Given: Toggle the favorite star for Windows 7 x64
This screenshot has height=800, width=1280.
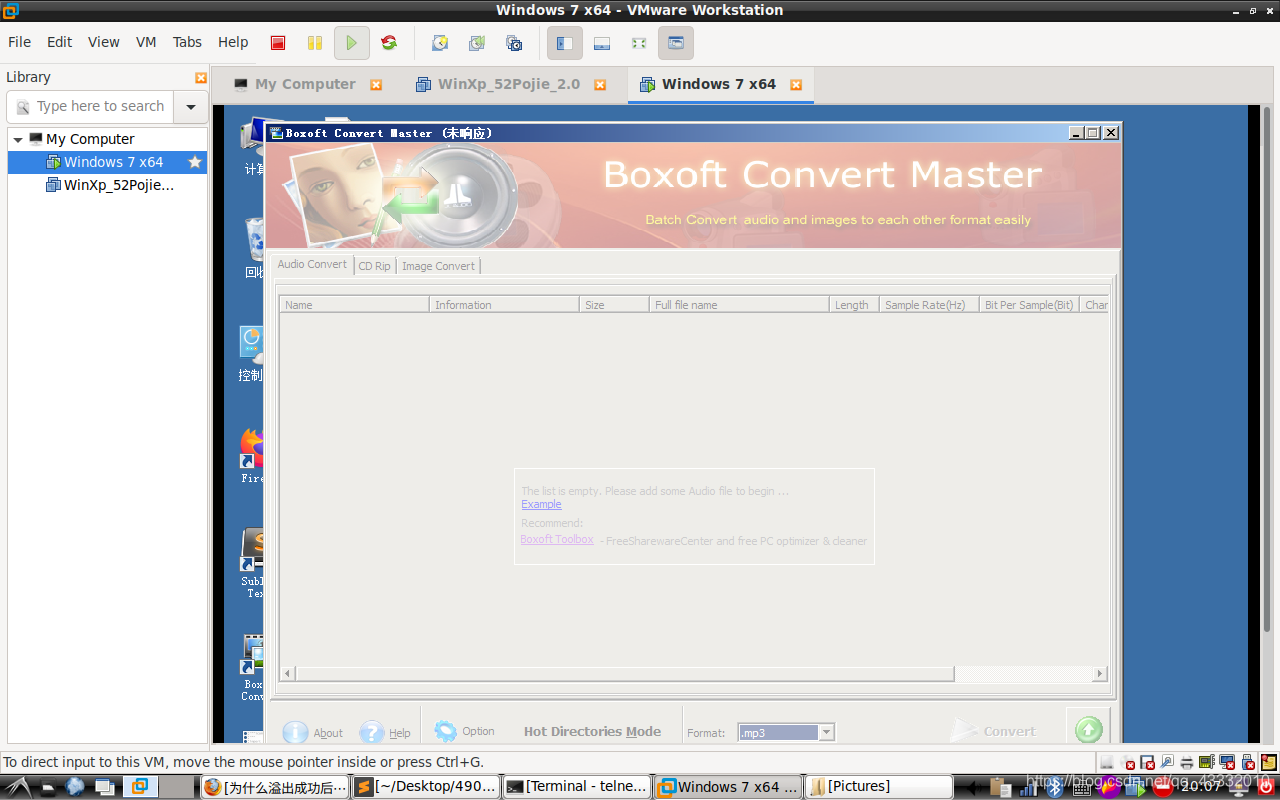Looking at the screenshot, I should pyautogui.click(x=195, y=162).
